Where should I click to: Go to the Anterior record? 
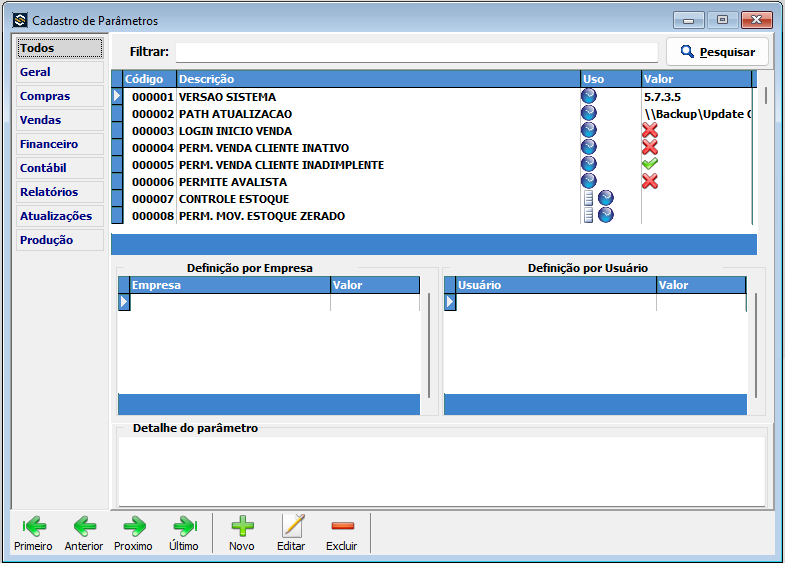(84, 526)
